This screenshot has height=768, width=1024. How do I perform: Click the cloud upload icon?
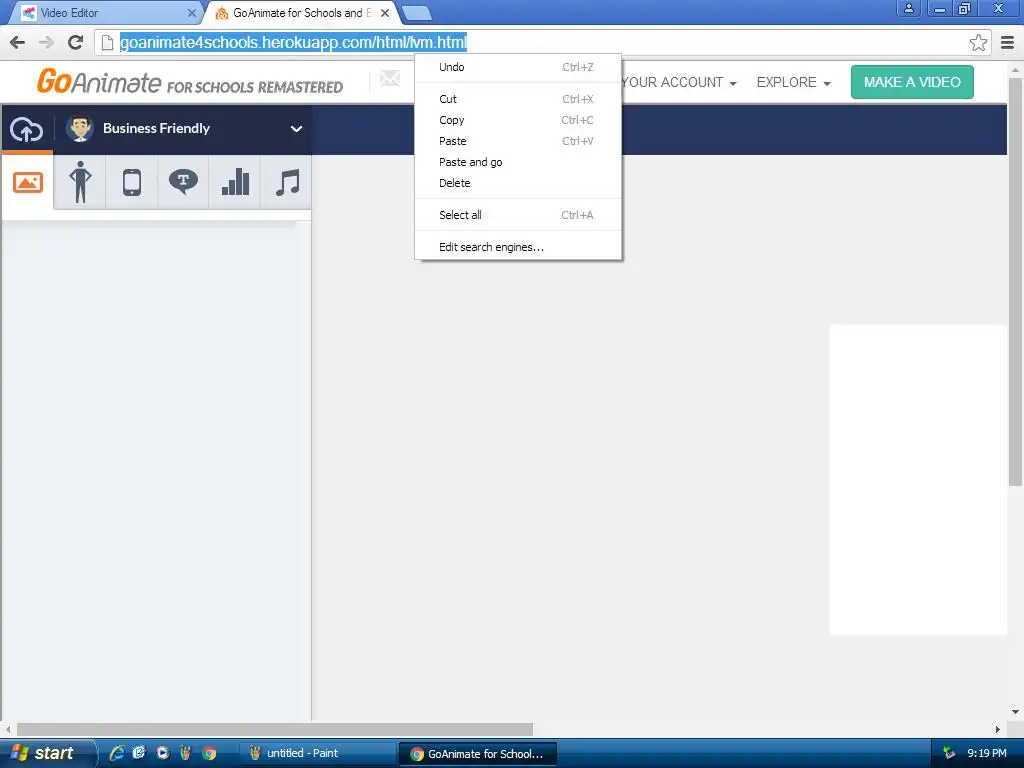26,129
